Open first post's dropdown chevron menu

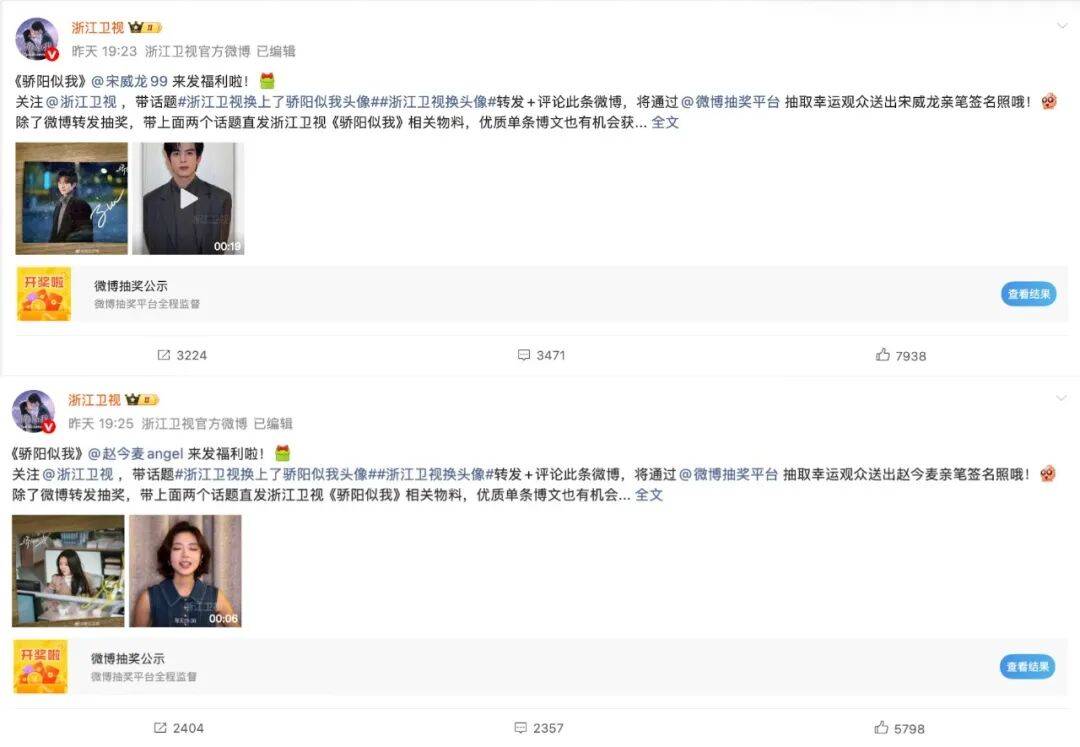tap(1061, 26)
